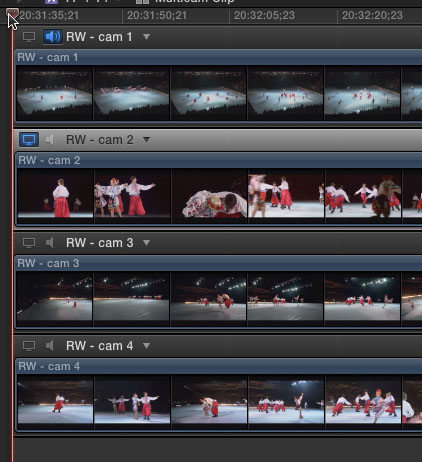Click cam 2 thumbnail of bowing dancer close-up
Screen dimensions: 422x462
[209, 196]
